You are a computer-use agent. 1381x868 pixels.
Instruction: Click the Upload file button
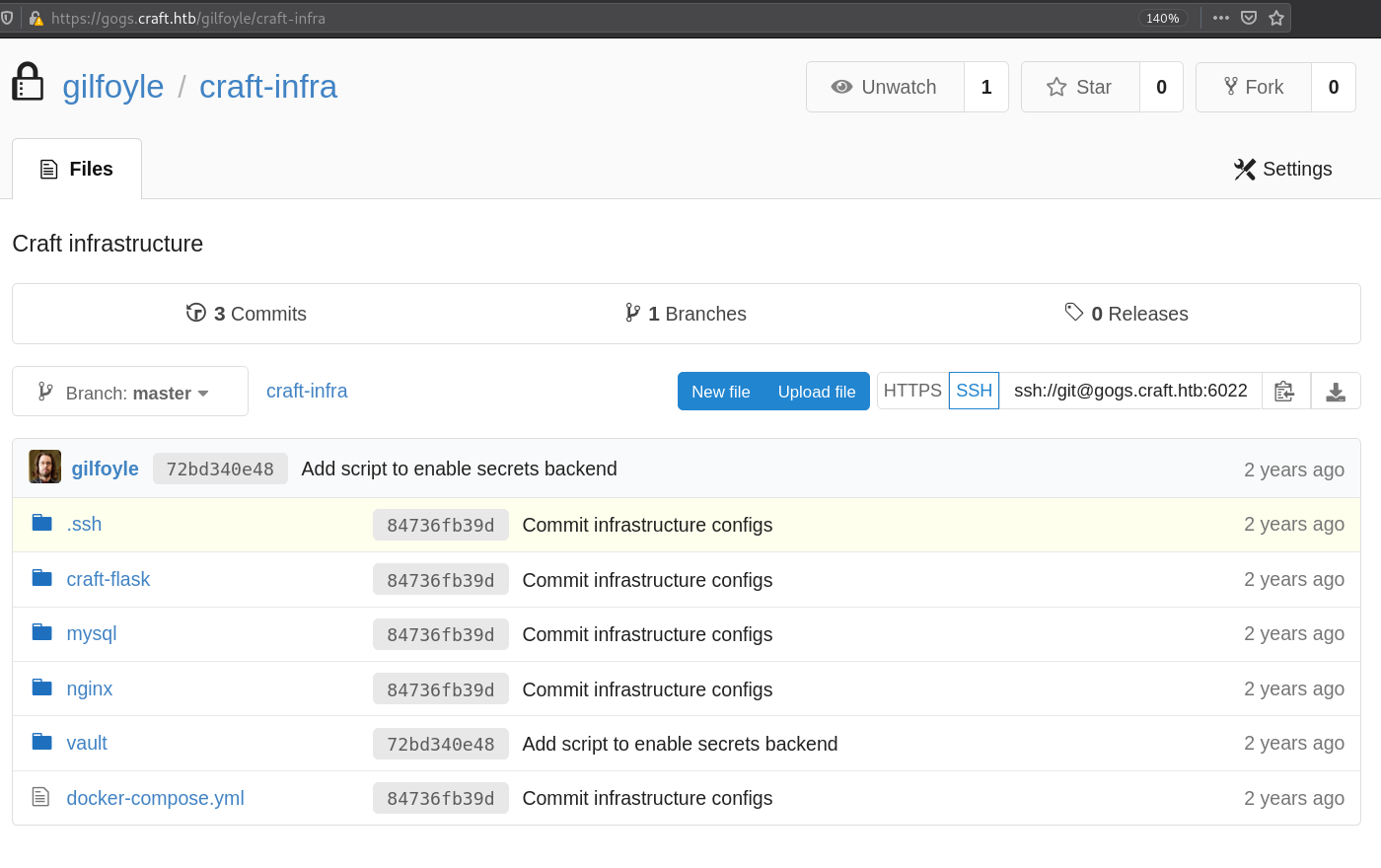[817, 392]
